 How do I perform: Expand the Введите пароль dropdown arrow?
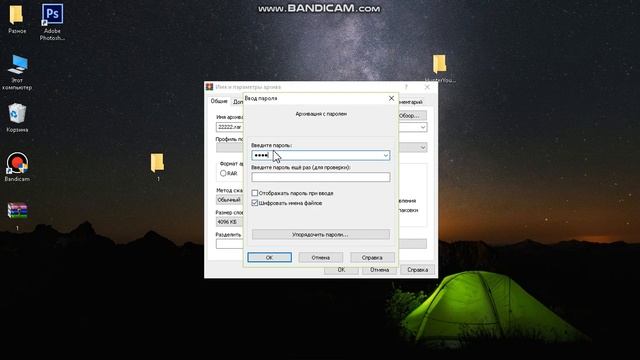(385, 156)
